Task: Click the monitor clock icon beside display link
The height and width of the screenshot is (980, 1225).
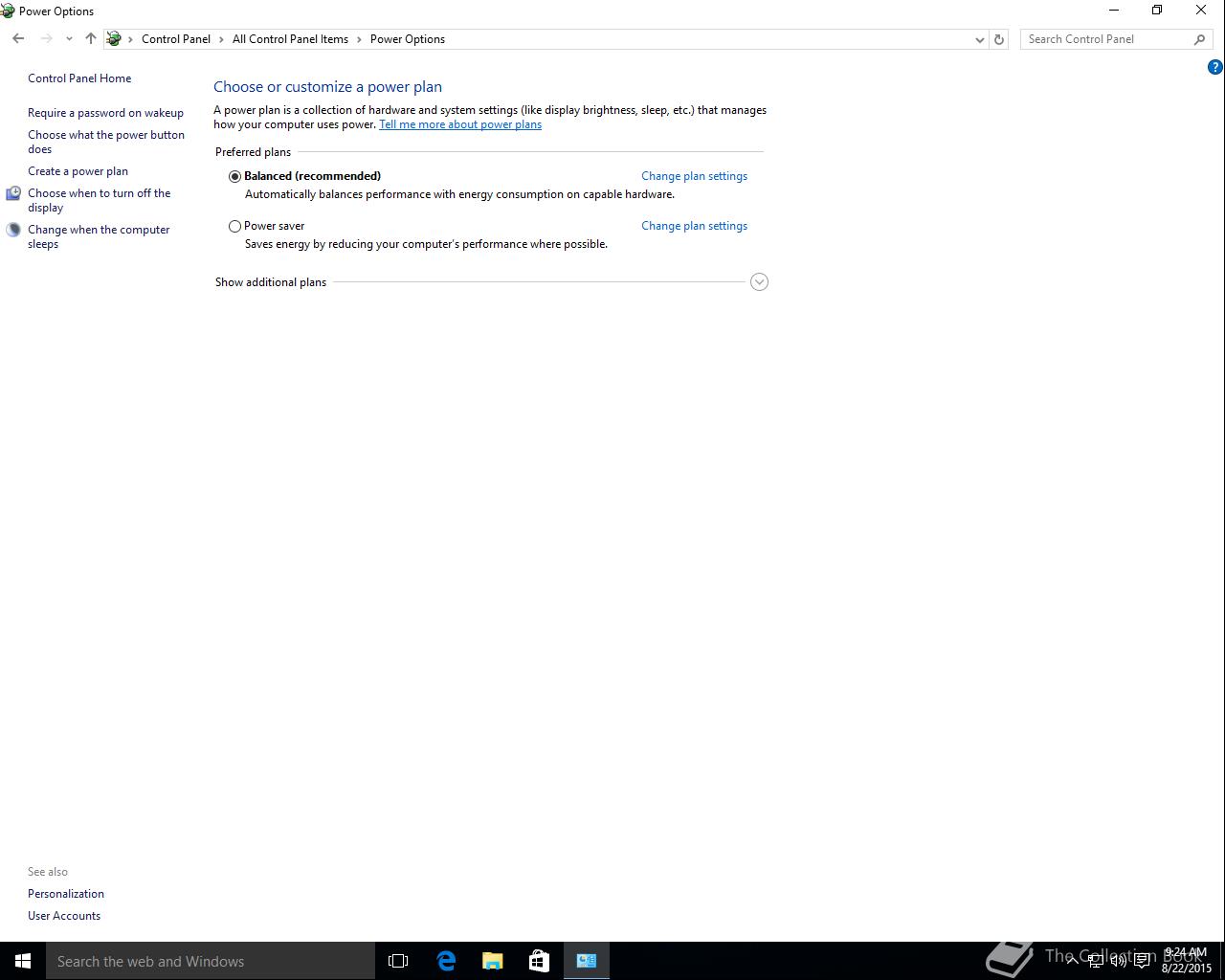Action: (x=13, y=193)
